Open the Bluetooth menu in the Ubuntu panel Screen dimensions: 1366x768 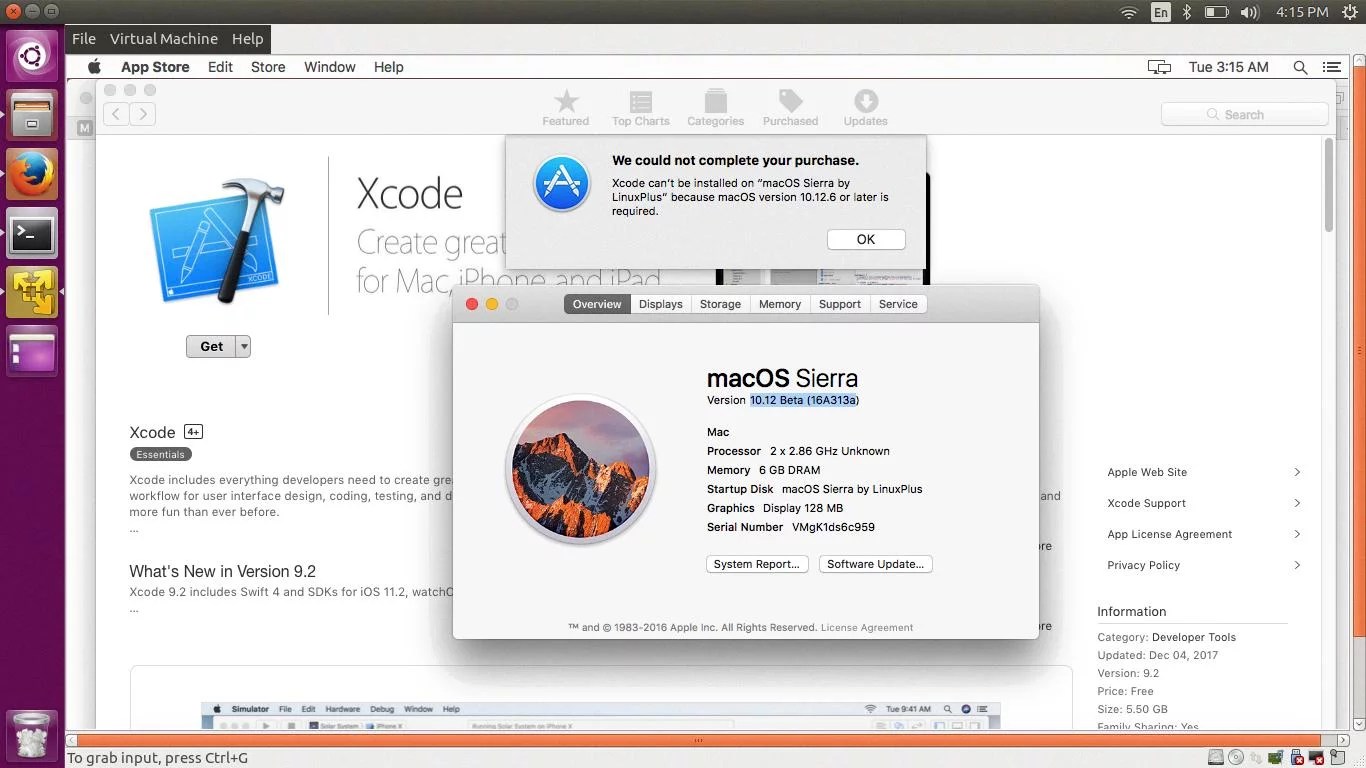coord(1185,12)
